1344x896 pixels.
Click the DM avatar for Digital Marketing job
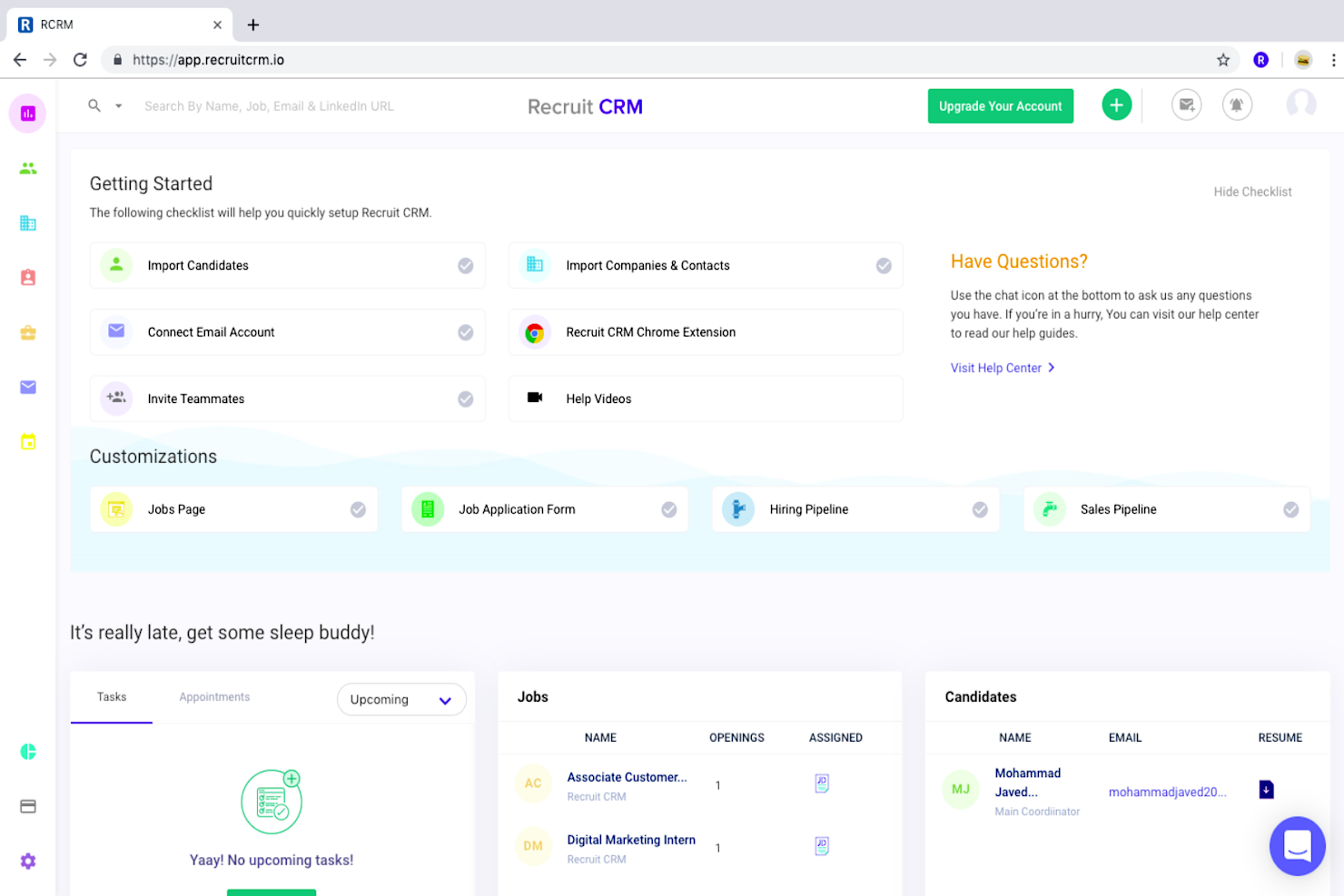click(533, 846)
